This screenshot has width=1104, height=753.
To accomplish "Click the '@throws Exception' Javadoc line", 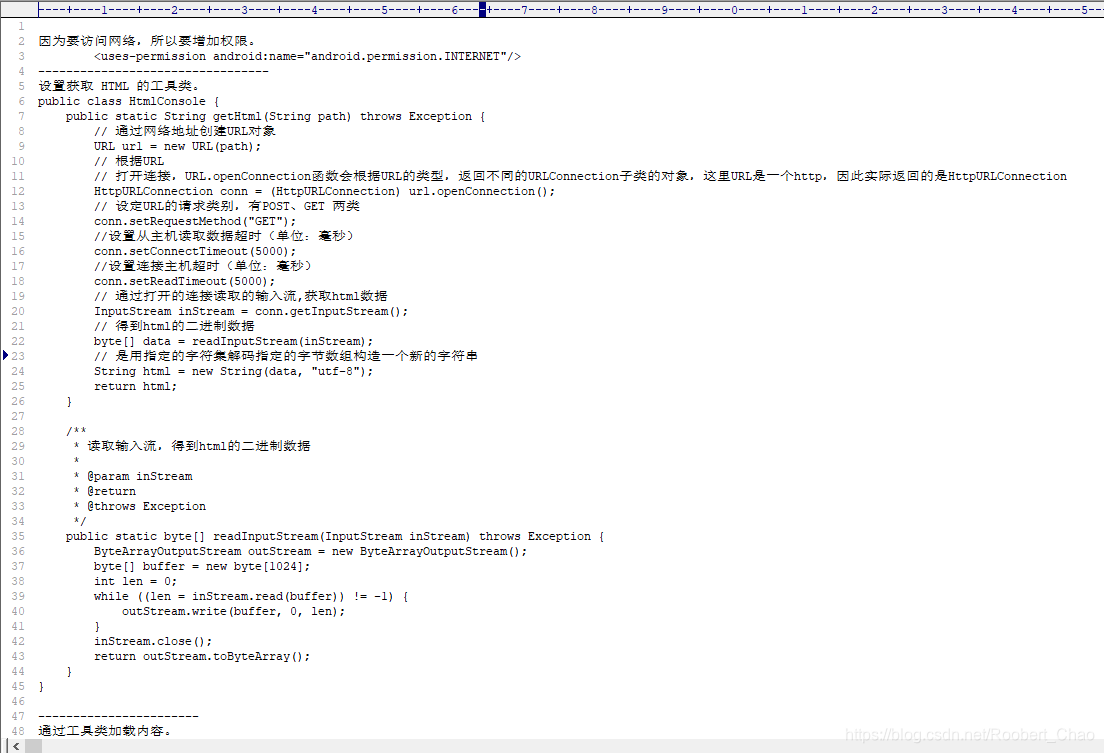I will [139, 506].
